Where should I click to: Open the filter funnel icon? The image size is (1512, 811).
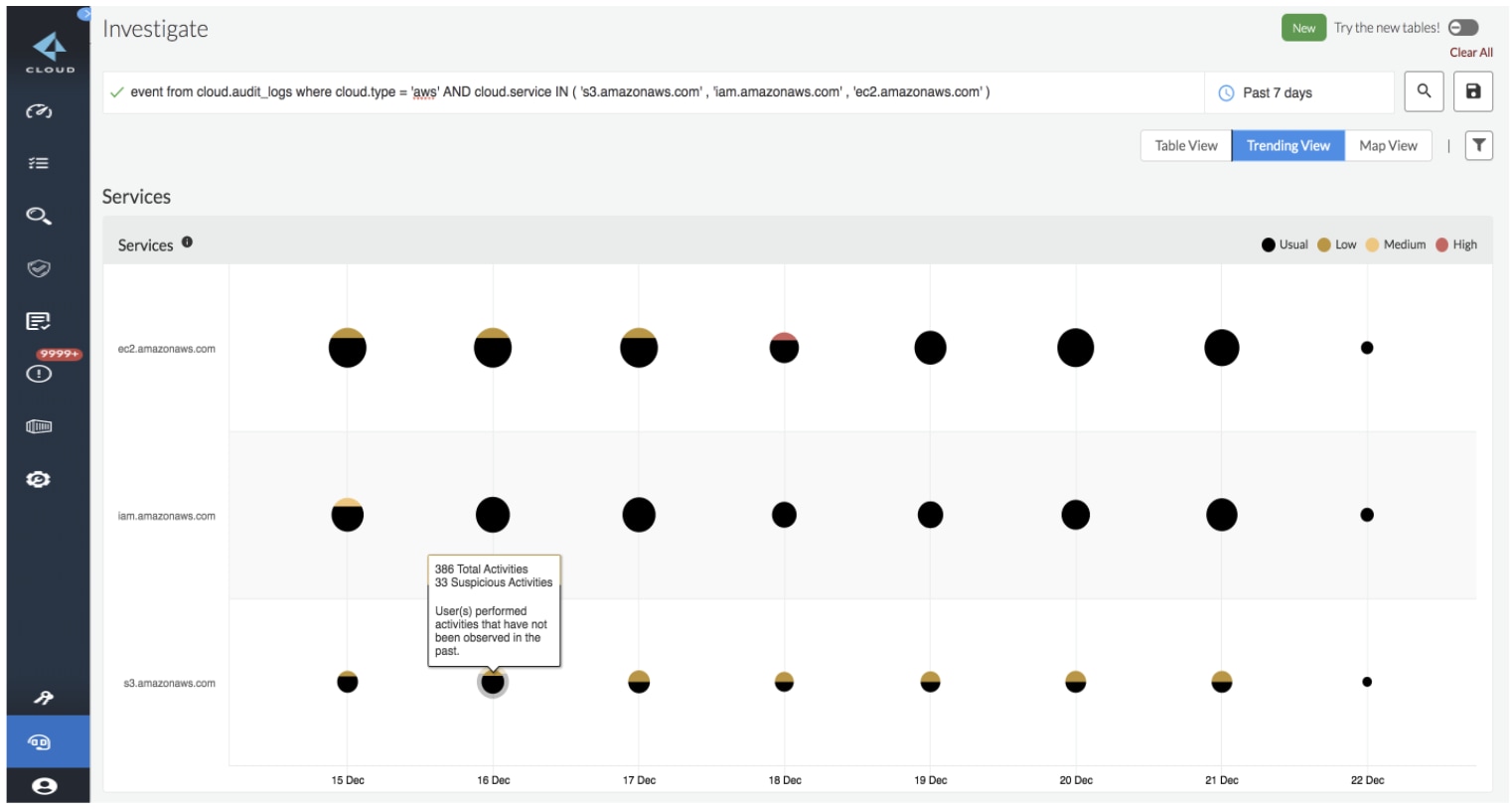(1479, 145)
